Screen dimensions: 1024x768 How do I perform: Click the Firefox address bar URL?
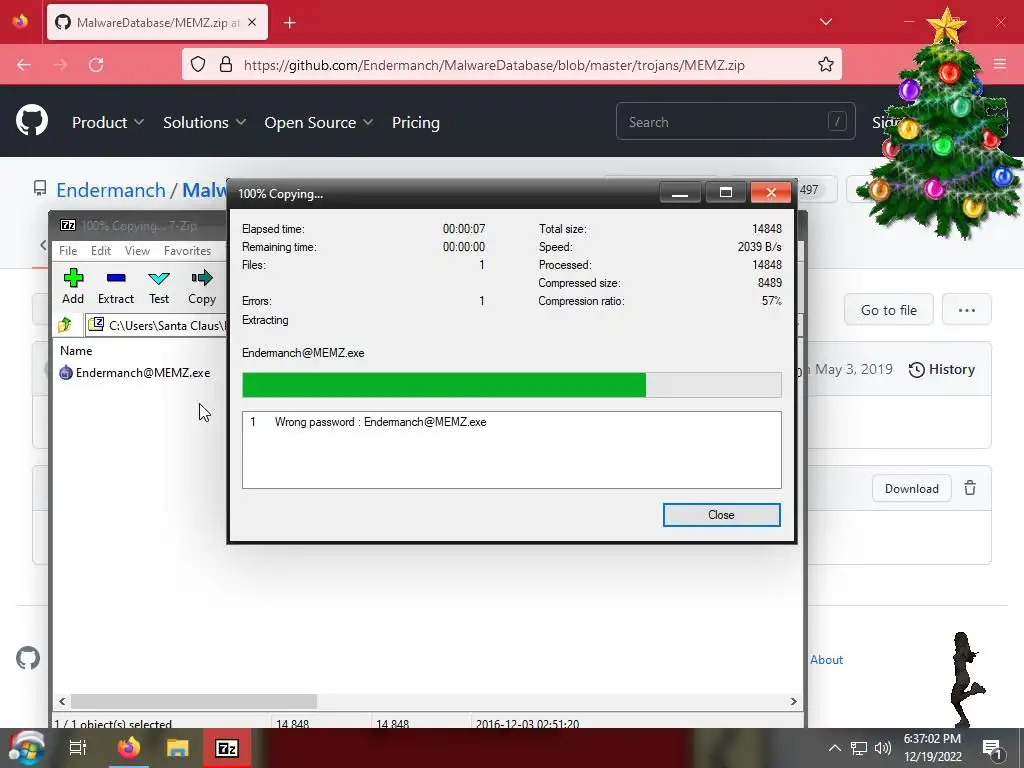click(x=494, y=65)
